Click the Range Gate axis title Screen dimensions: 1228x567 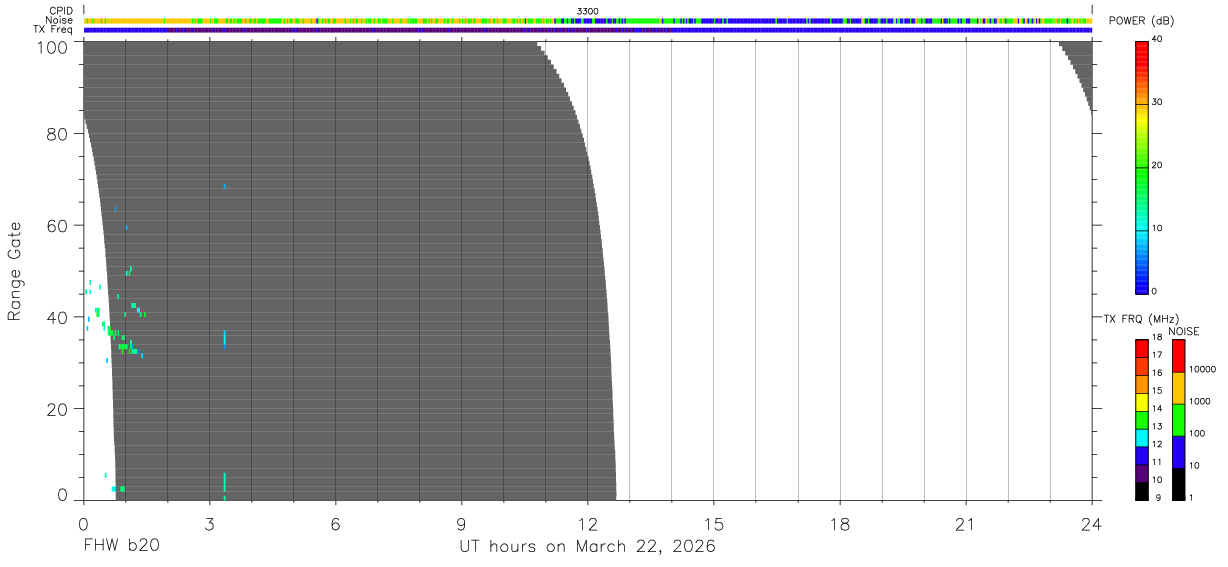[15, 272]
